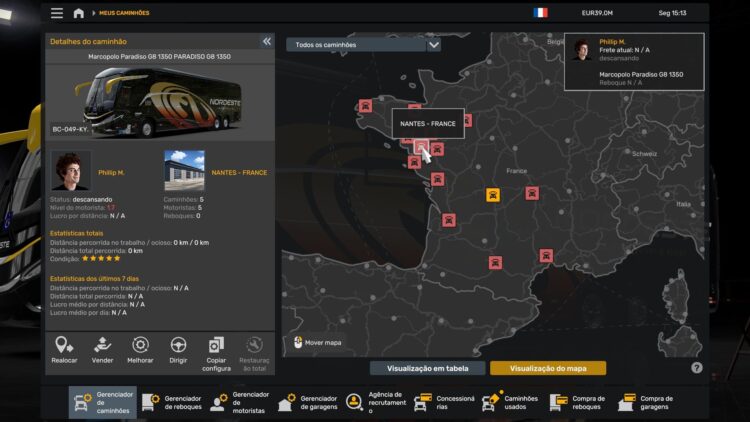The image size is (750, 422).
Task: Open the help question mark icon
Action: coord(696,367)
